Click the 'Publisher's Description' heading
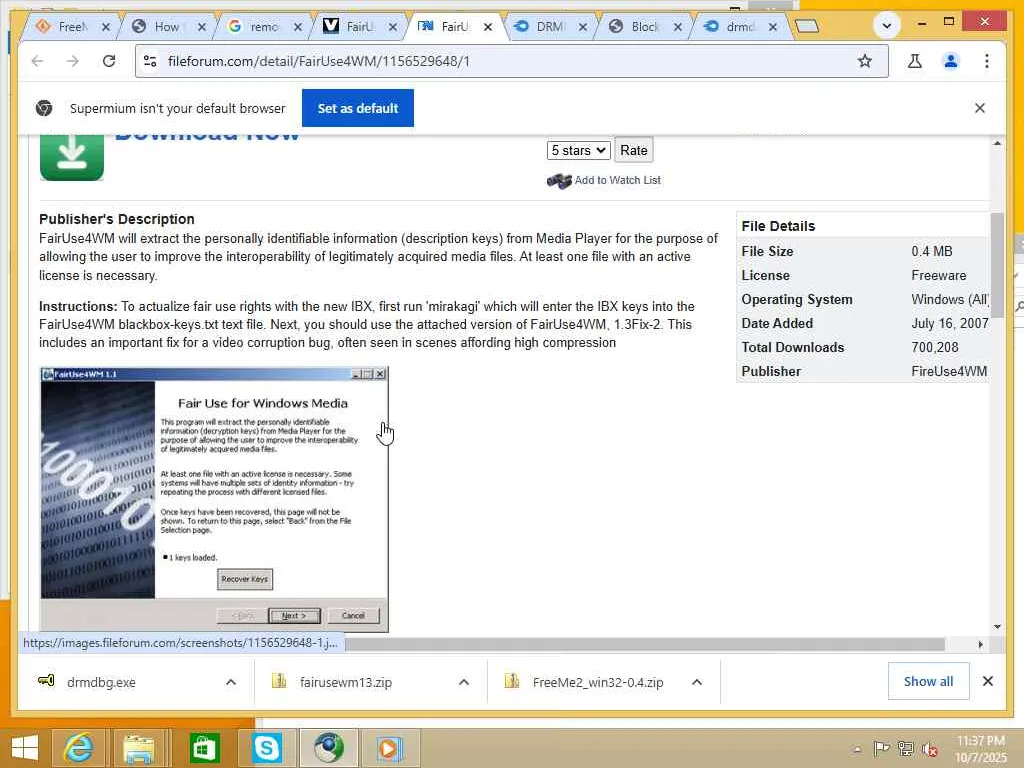This screenshot has width=1024, height=768. (x=117, y=219)
